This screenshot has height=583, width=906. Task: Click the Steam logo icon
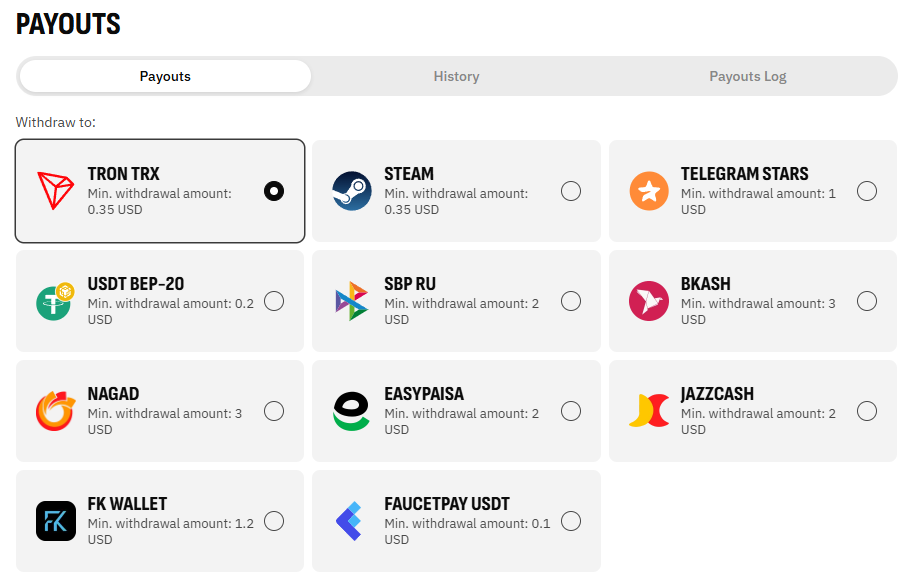pos(352,191)
